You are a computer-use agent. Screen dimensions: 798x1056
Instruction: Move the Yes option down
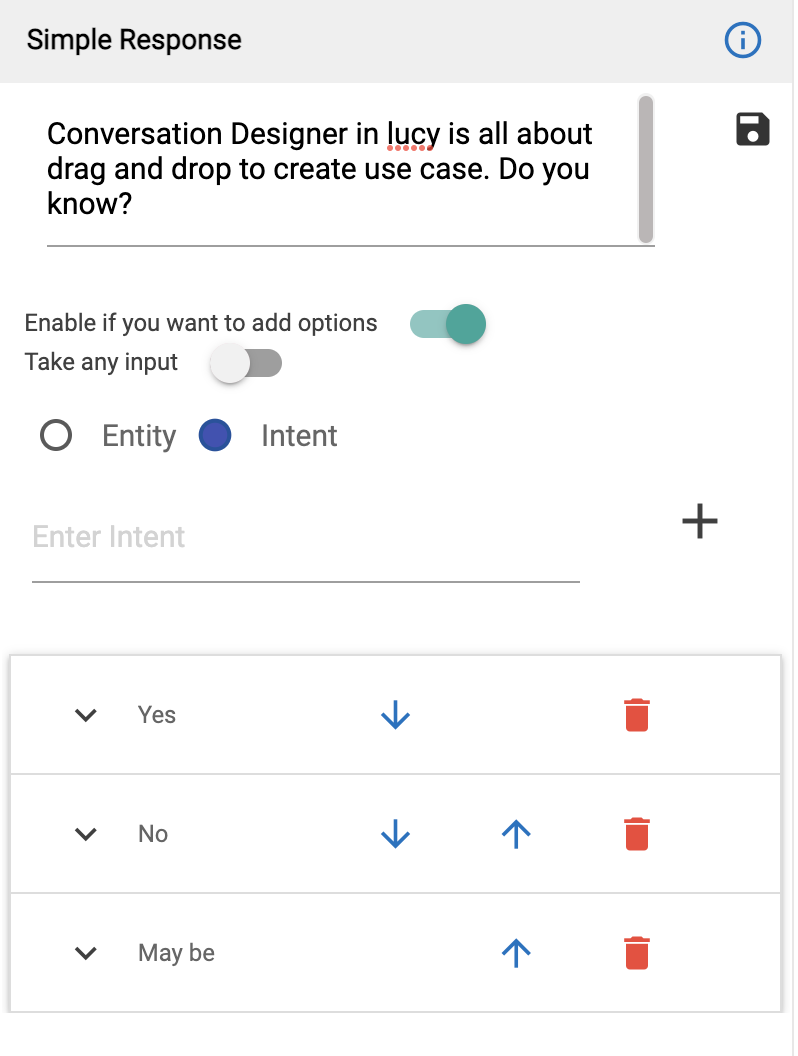pos(396,715)
